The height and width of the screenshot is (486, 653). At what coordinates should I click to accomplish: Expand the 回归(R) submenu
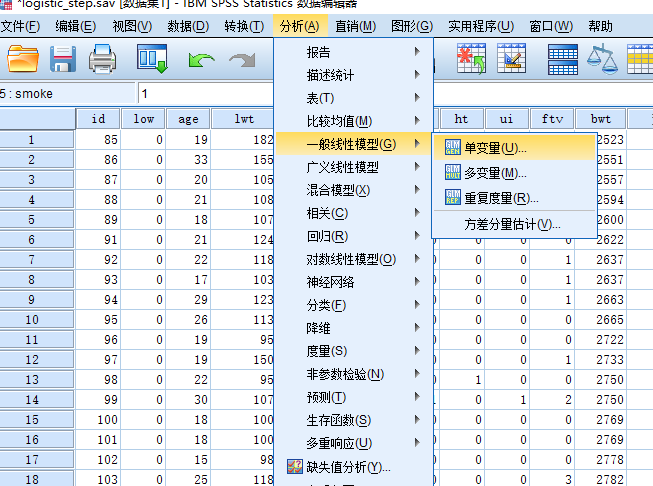[353, 236]
